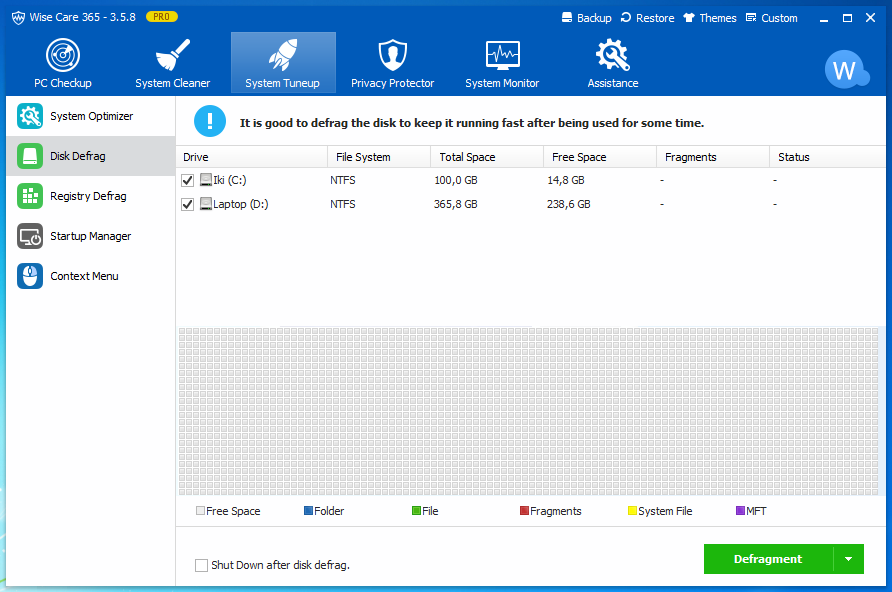Start defrag with Defragment button
892x592 pixels.
pos(768,559)
